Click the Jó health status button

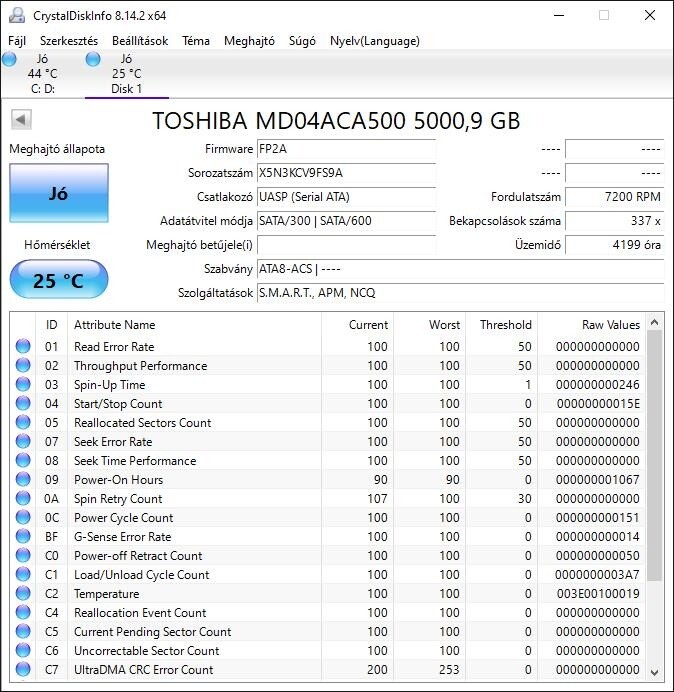59,193
